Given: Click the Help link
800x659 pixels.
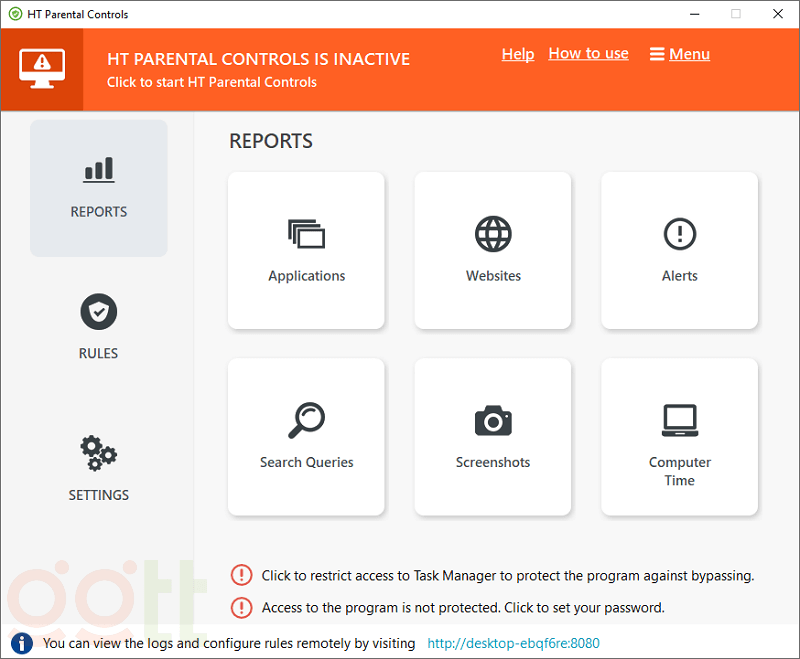Looking at the screenshot, I should pyautogui.click(x=518, y=54).
